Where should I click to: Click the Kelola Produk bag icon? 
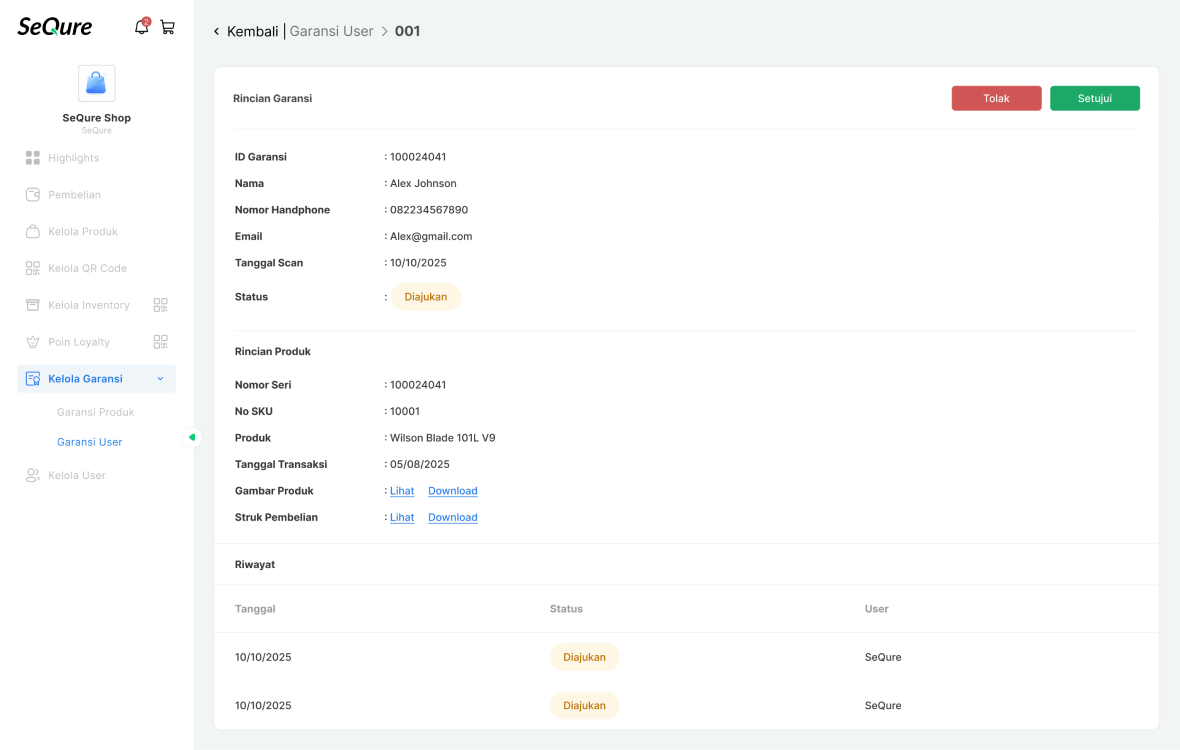[x=32, y=231]
